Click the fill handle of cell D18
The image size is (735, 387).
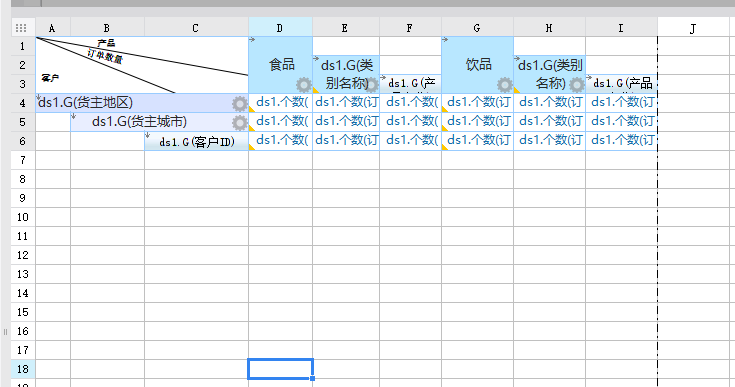[313, 378]
